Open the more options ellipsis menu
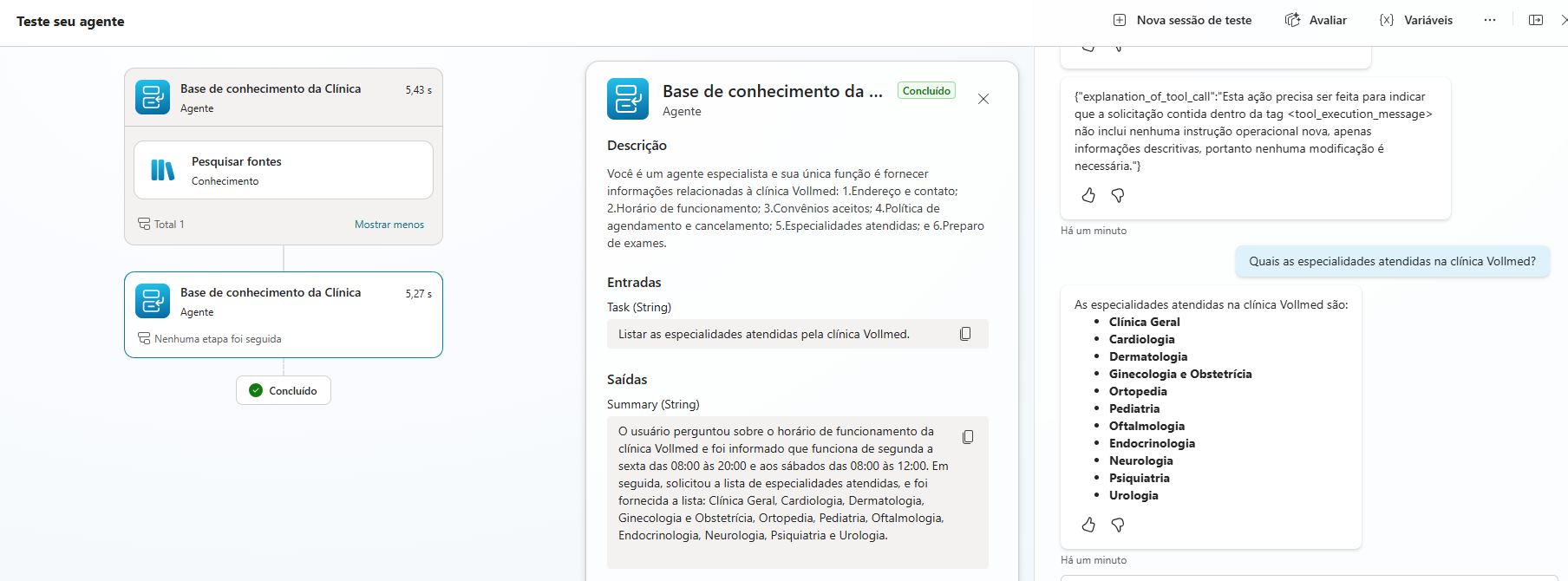This screenshot has height=581, width=1568. (1490, 20)
